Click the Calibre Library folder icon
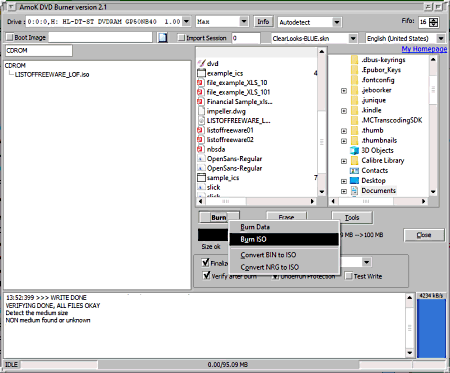The height and width of the screenshot is (373, 450). [355, 161]
